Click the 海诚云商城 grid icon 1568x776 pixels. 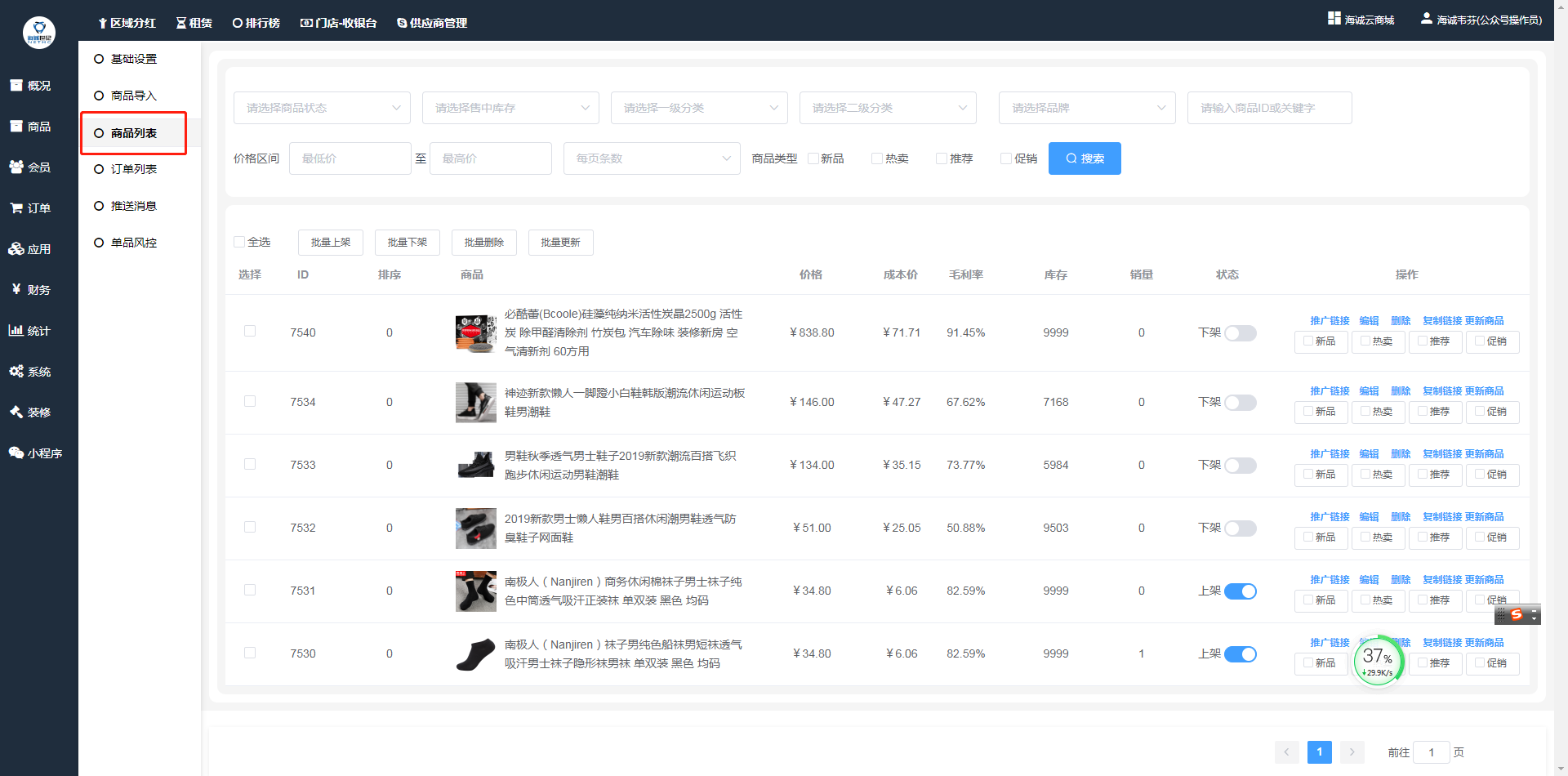pyautogui.click(x=1334, y=19)
